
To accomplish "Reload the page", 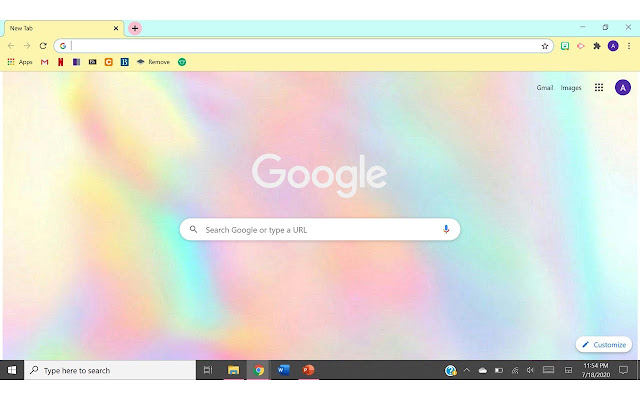I will pyautogui.click(x=43, y=46).
